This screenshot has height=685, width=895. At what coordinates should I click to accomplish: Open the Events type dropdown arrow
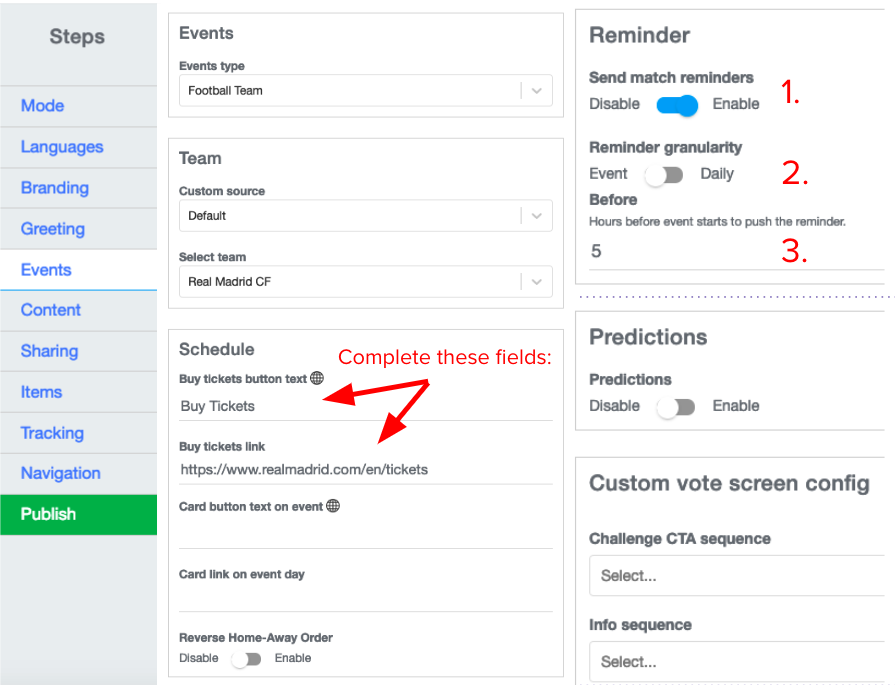537,91
